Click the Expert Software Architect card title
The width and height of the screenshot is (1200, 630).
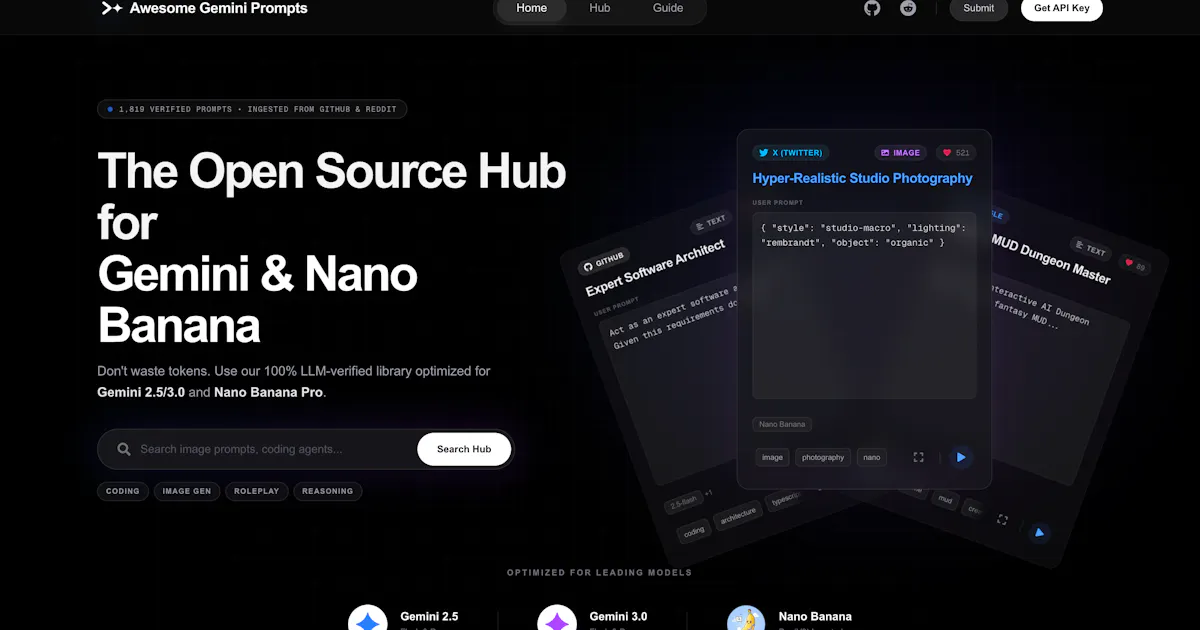pyautogui.click(x=656, y=268)
